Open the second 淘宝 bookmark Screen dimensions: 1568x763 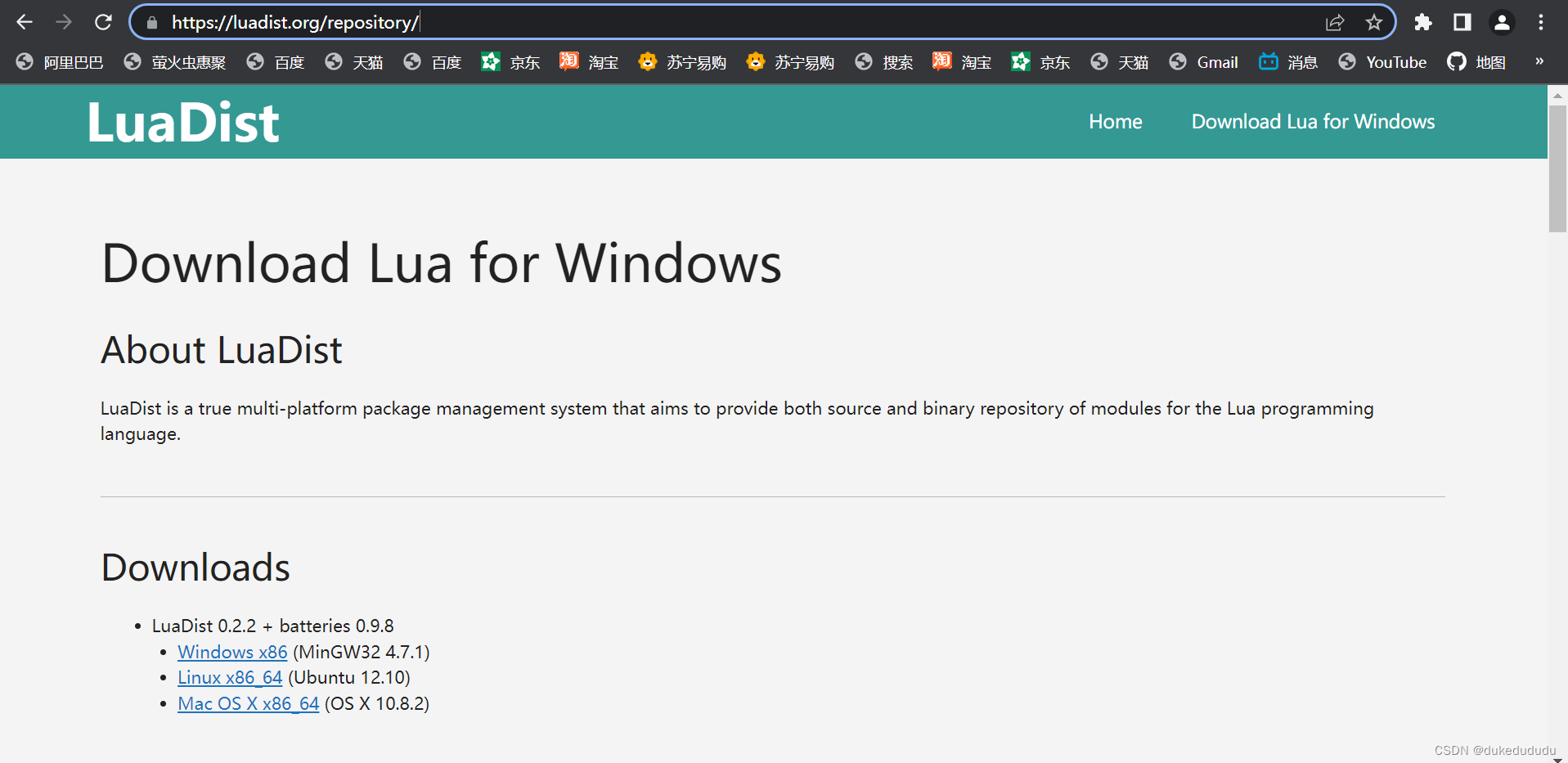tap(963, 62)
